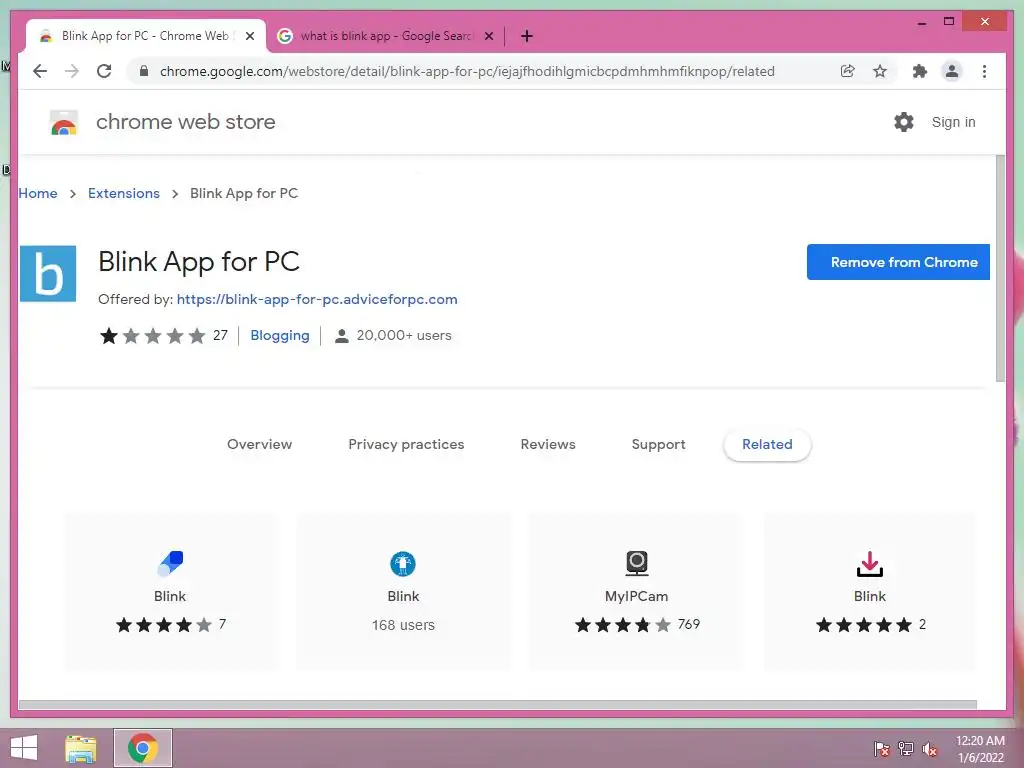1024x768 pixels.
Task: Open the taskbar clock showing 12:20 AM
Action: coord(980,748)
